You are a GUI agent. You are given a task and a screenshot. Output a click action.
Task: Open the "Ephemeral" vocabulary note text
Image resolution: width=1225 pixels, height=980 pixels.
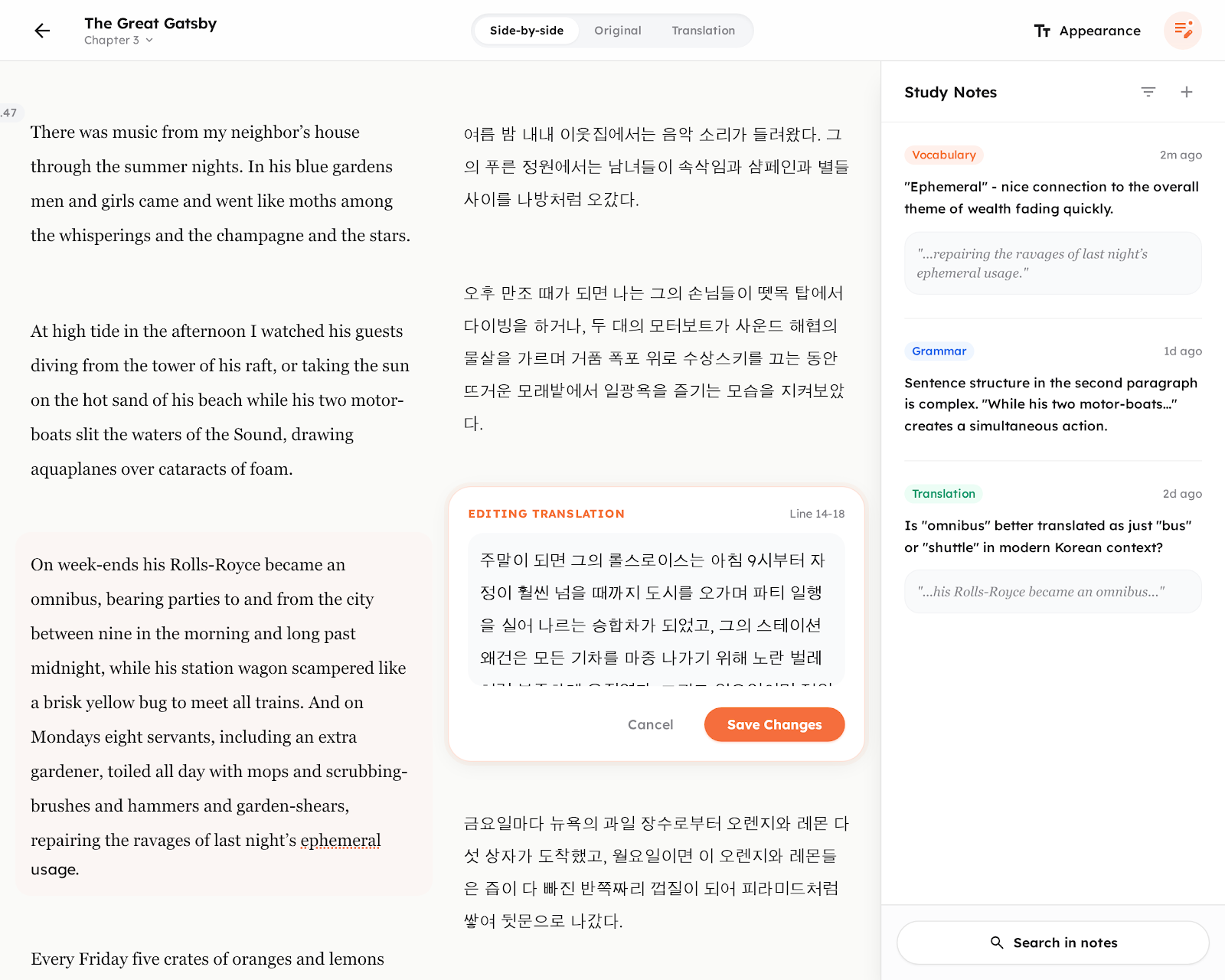(x=1052, y=198)
